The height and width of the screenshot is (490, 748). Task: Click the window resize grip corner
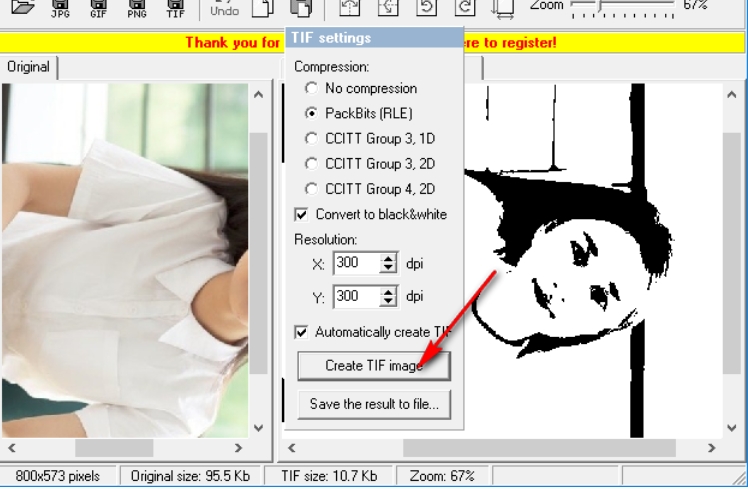point(740,479)
